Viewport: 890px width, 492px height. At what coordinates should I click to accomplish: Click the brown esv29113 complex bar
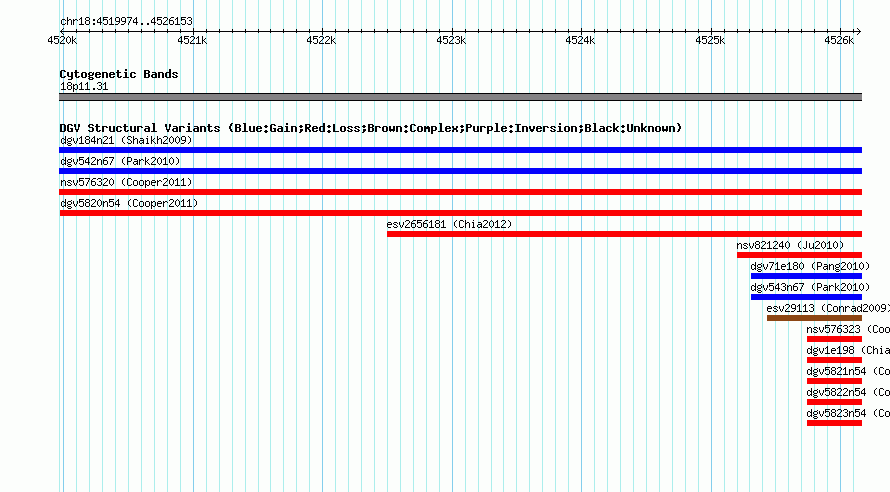coord(815,318)
